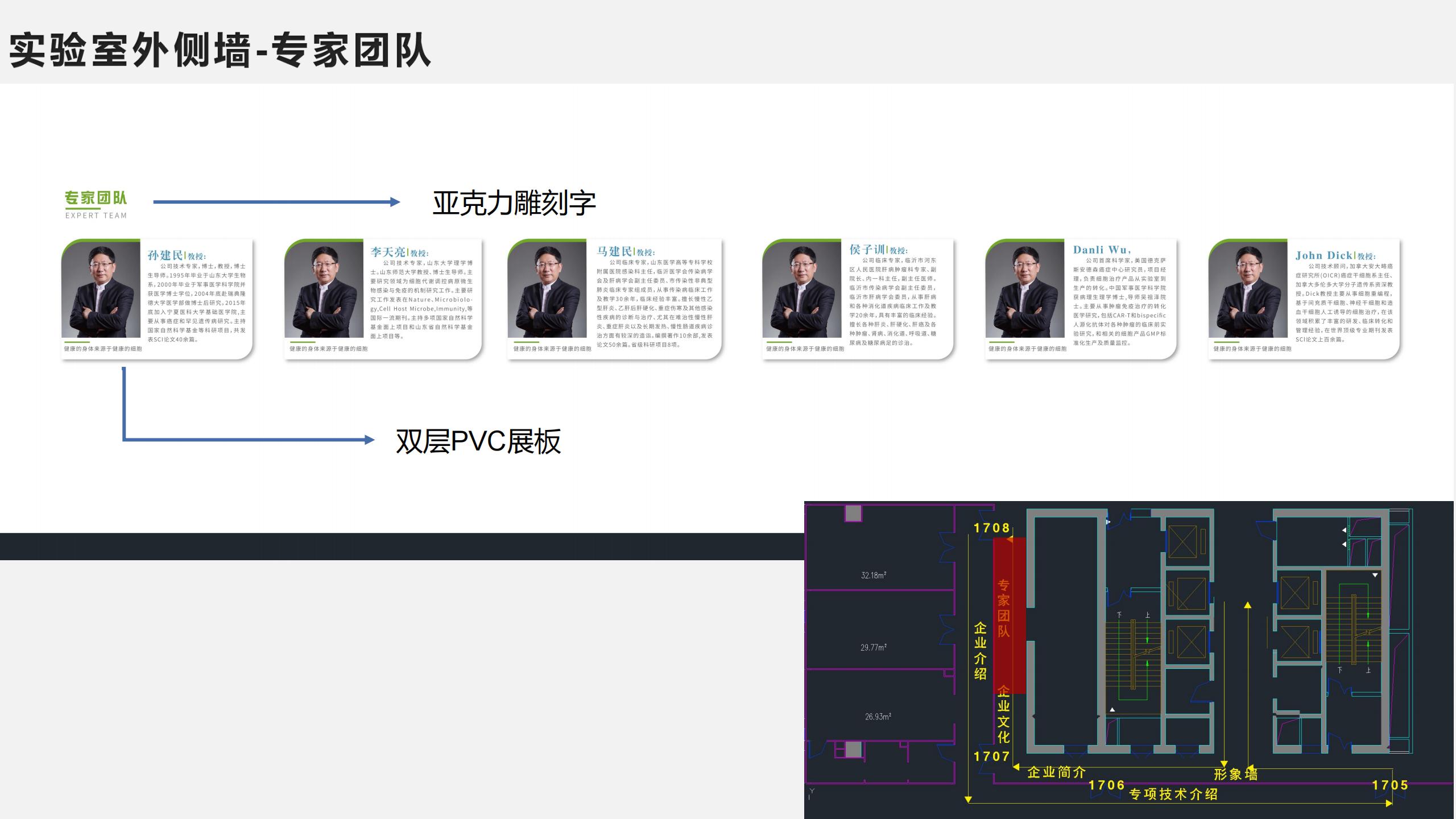Screen dimensions: 1456x819
Task: Click the Danli Wu name heading
Action: [1102, 250]
